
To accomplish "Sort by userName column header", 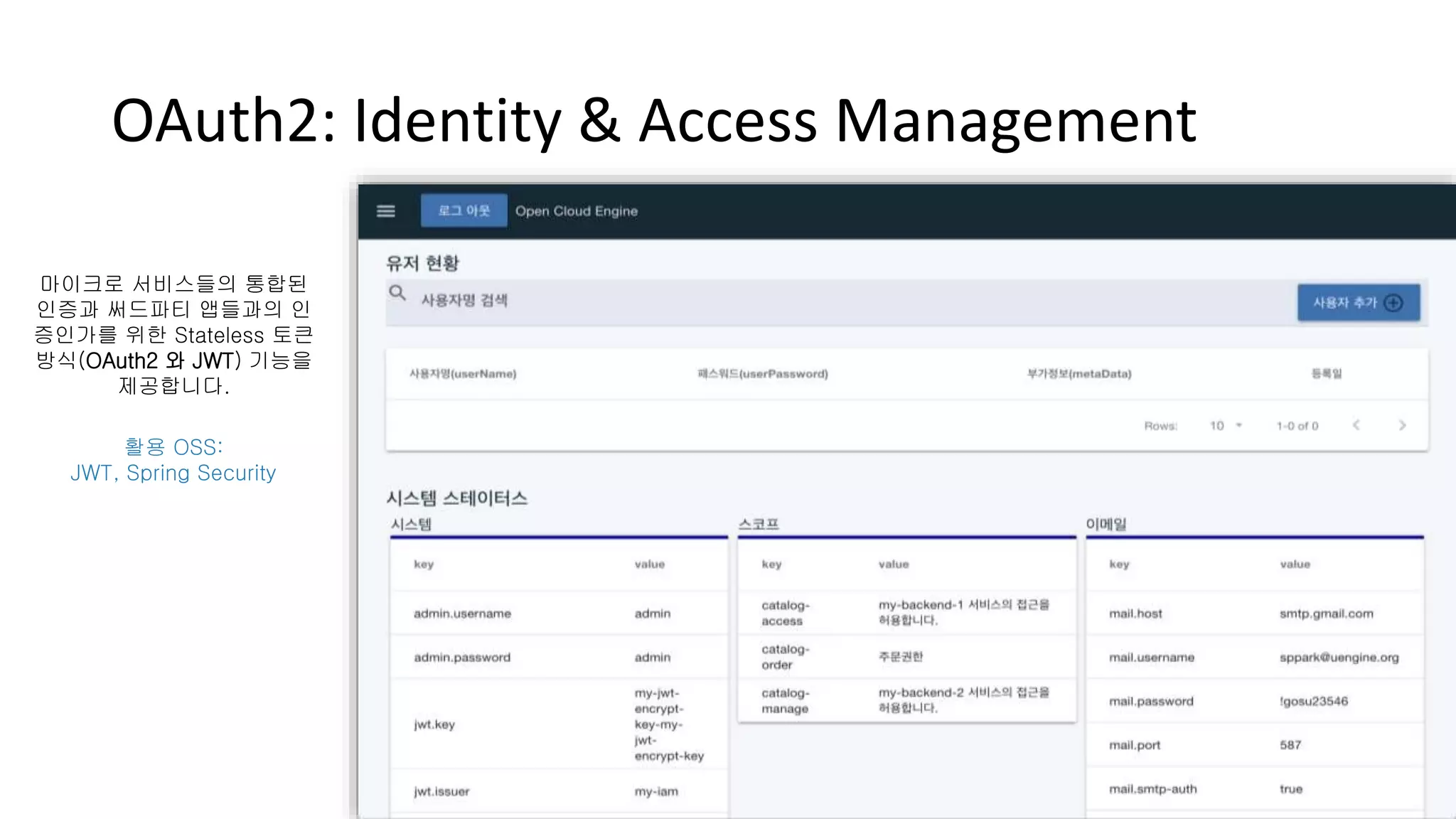I will point(463,374).
